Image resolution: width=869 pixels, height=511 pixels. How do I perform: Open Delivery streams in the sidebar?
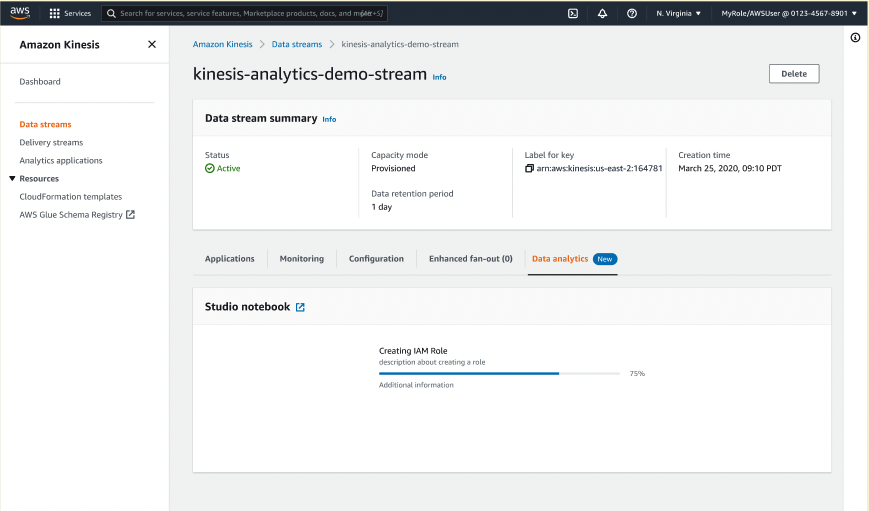point(51,142)
